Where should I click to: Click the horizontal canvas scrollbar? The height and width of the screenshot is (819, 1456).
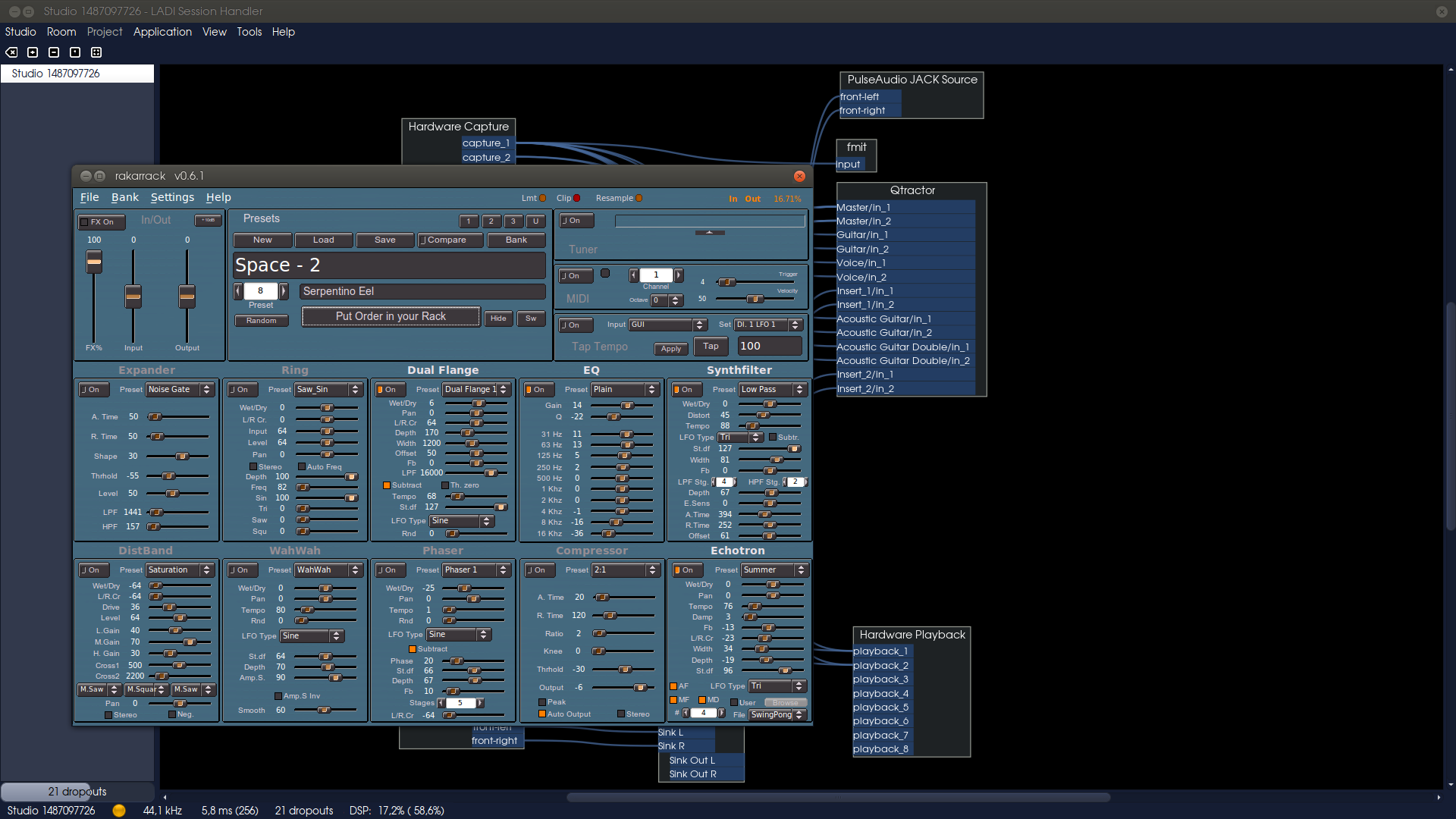(838, 797)
